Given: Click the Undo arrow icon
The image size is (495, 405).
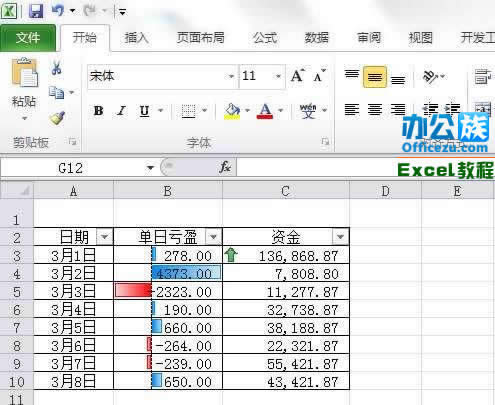Looking at the screenshot, I should (58, 11).
